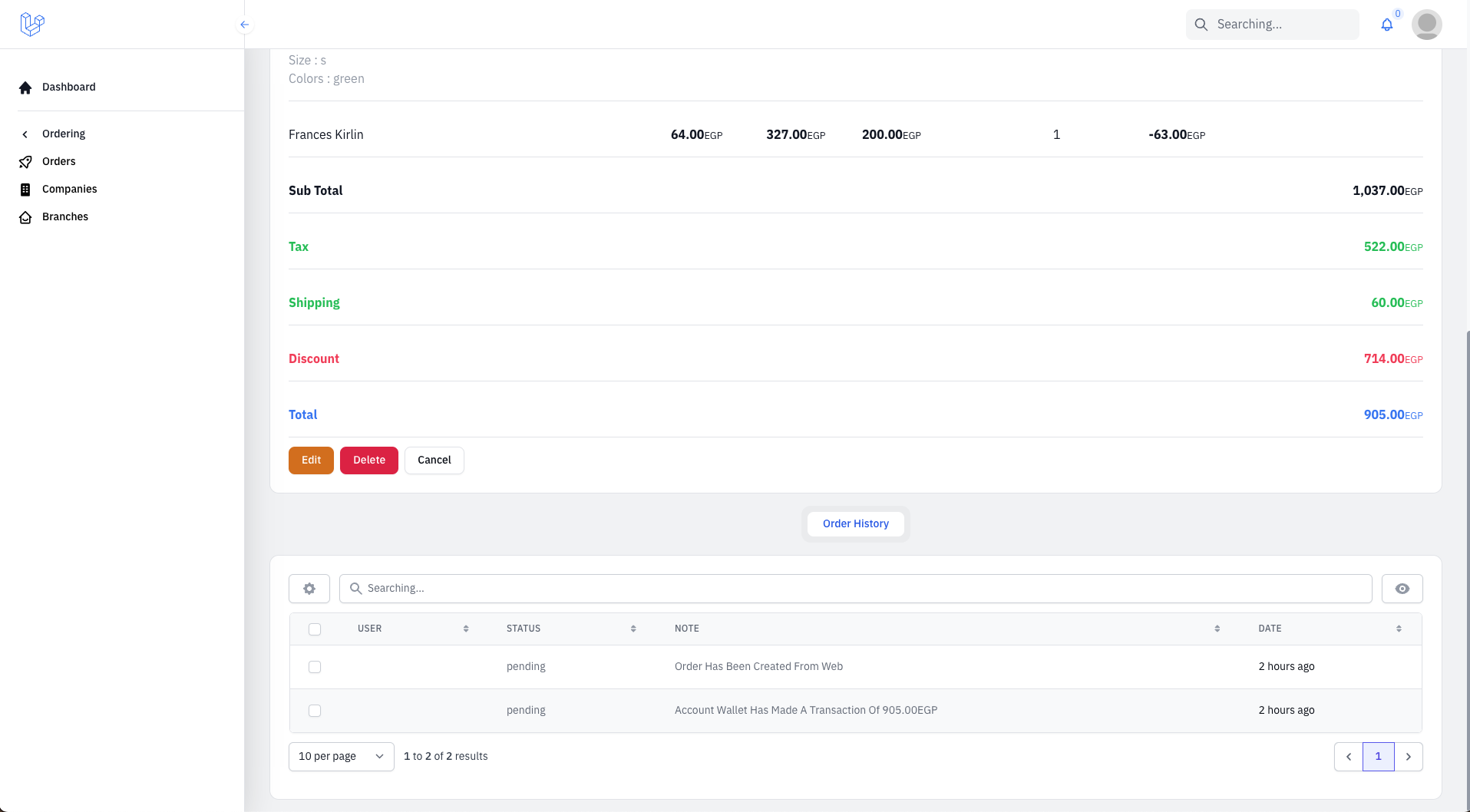
Task: Click the DATE column header
Action: pyautogui.click(x=1270, y=629)
